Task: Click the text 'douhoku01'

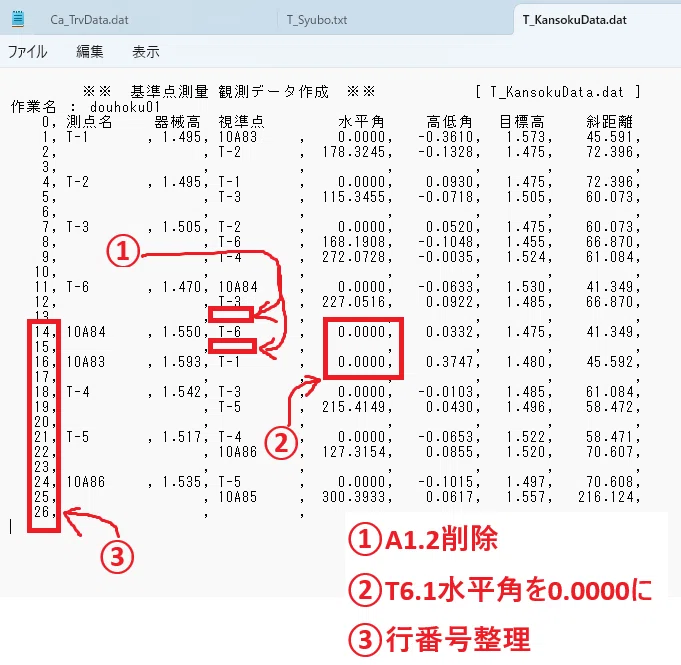Action: [125, 107]
